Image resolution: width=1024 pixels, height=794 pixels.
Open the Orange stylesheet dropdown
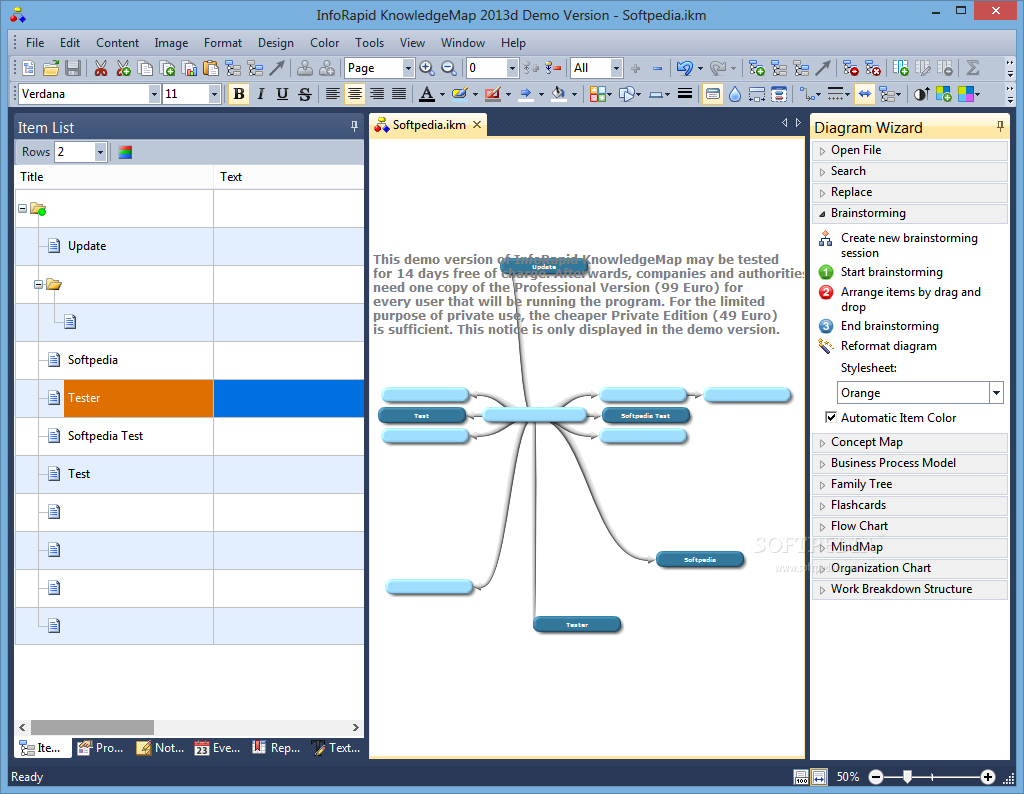996,393
